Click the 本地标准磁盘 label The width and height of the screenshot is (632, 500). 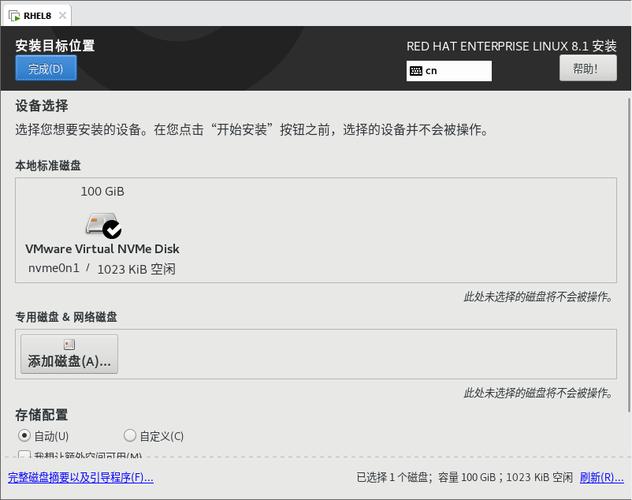(48, 165)
